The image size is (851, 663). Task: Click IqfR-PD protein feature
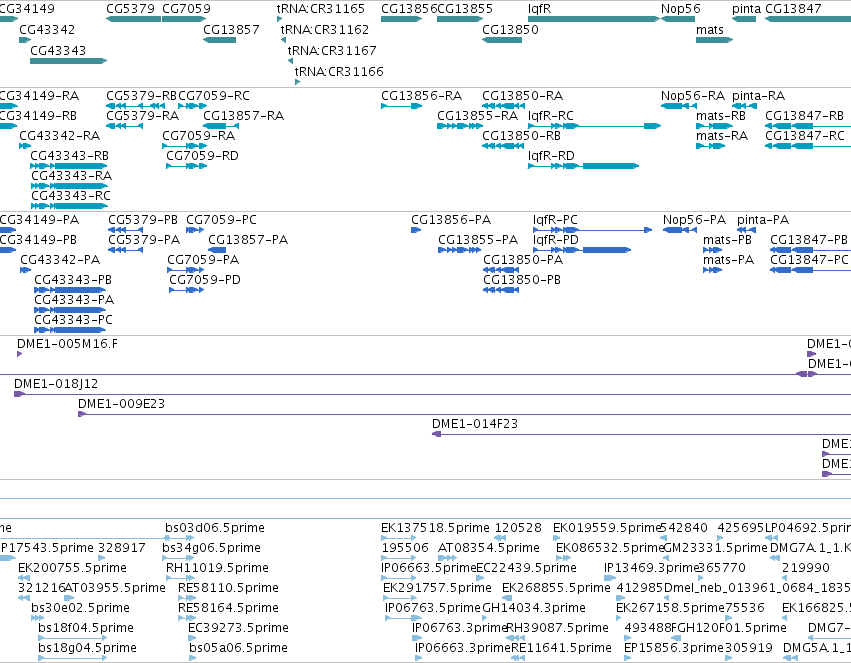tap(582, 250)
